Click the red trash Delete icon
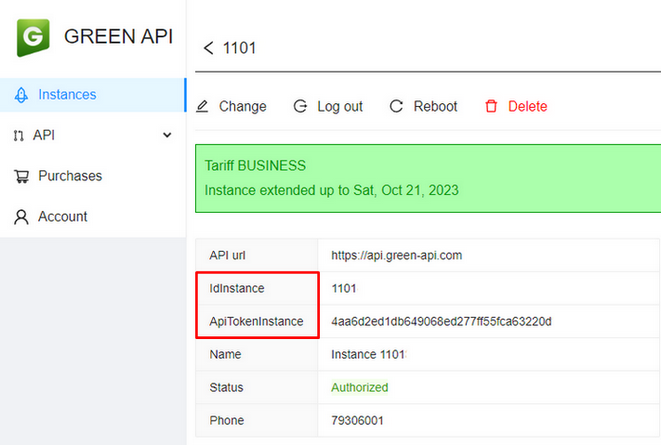 point(491,106)
